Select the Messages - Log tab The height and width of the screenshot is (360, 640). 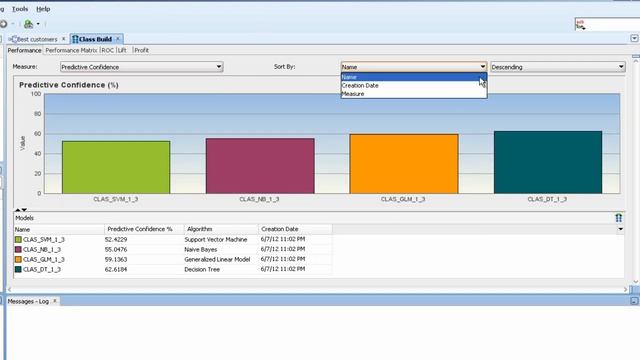click(28, 301)
